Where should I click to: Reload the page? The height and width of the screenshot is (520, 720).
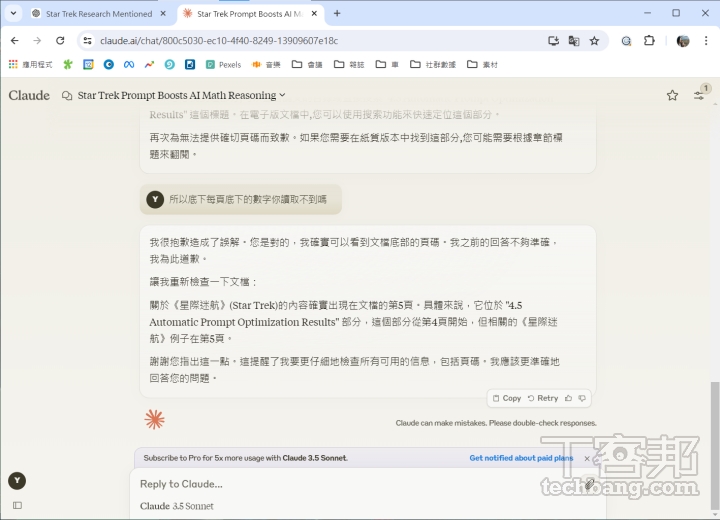click(60, 41)
